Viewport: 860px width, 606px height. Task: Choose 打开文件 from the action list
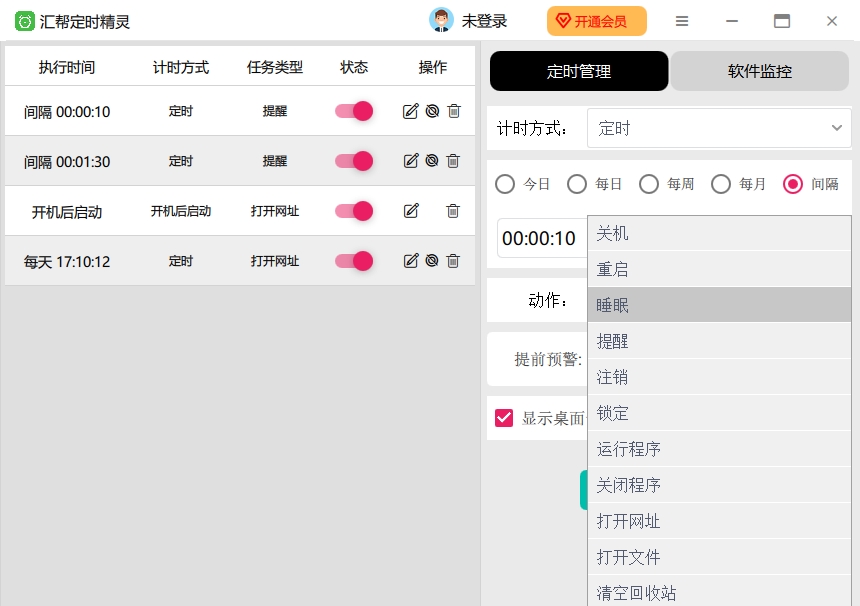tap(719, 557)
